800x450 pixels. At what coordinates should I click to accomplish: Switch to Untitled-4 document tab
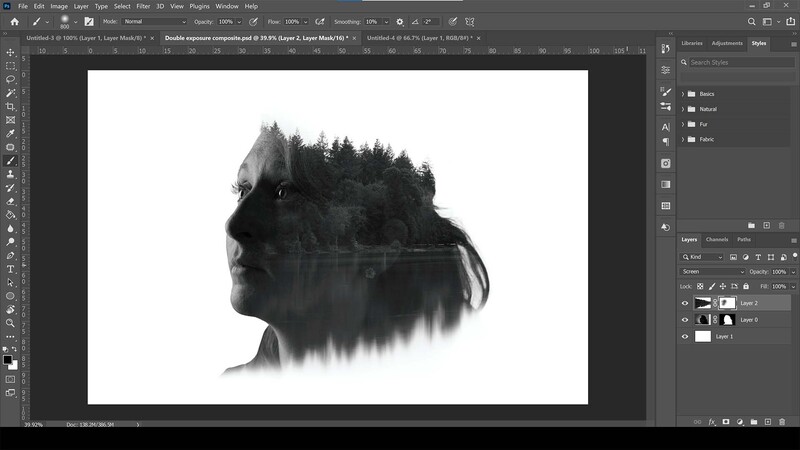pos(419,38)
